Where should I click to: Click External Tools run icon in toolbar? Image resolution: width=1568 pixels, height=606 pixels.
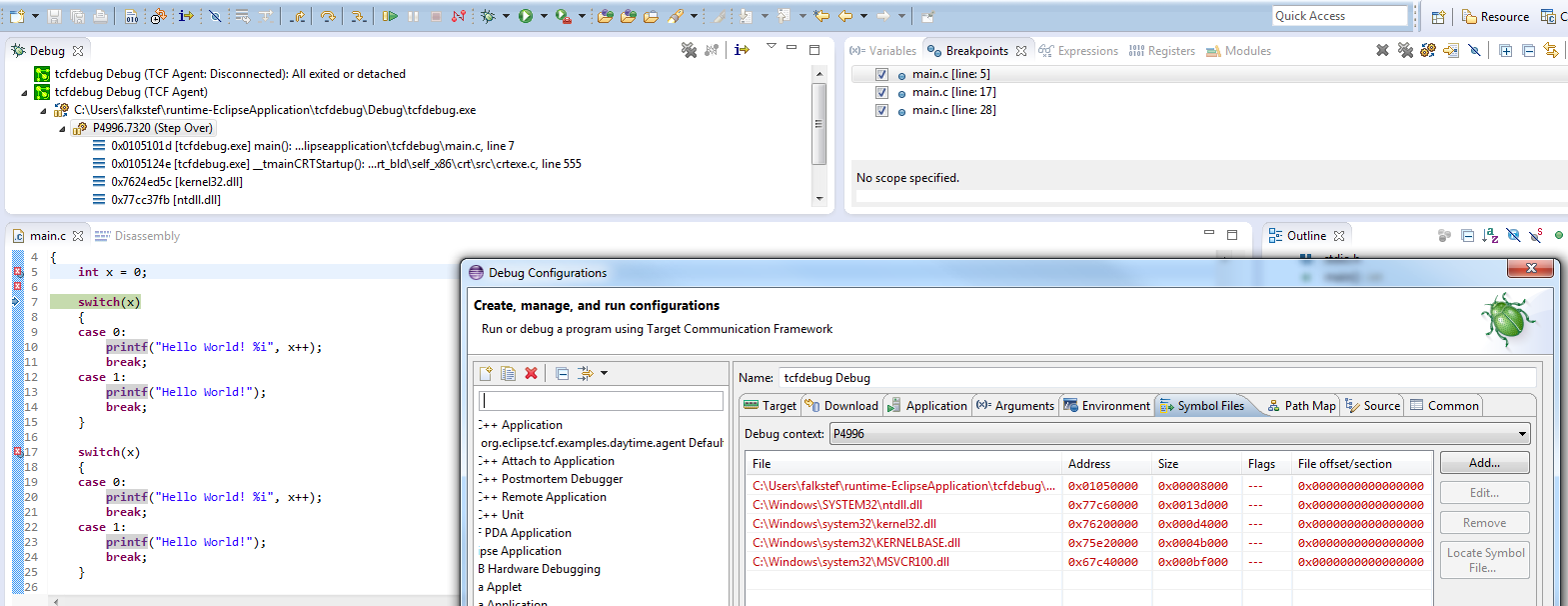[564, 16]
